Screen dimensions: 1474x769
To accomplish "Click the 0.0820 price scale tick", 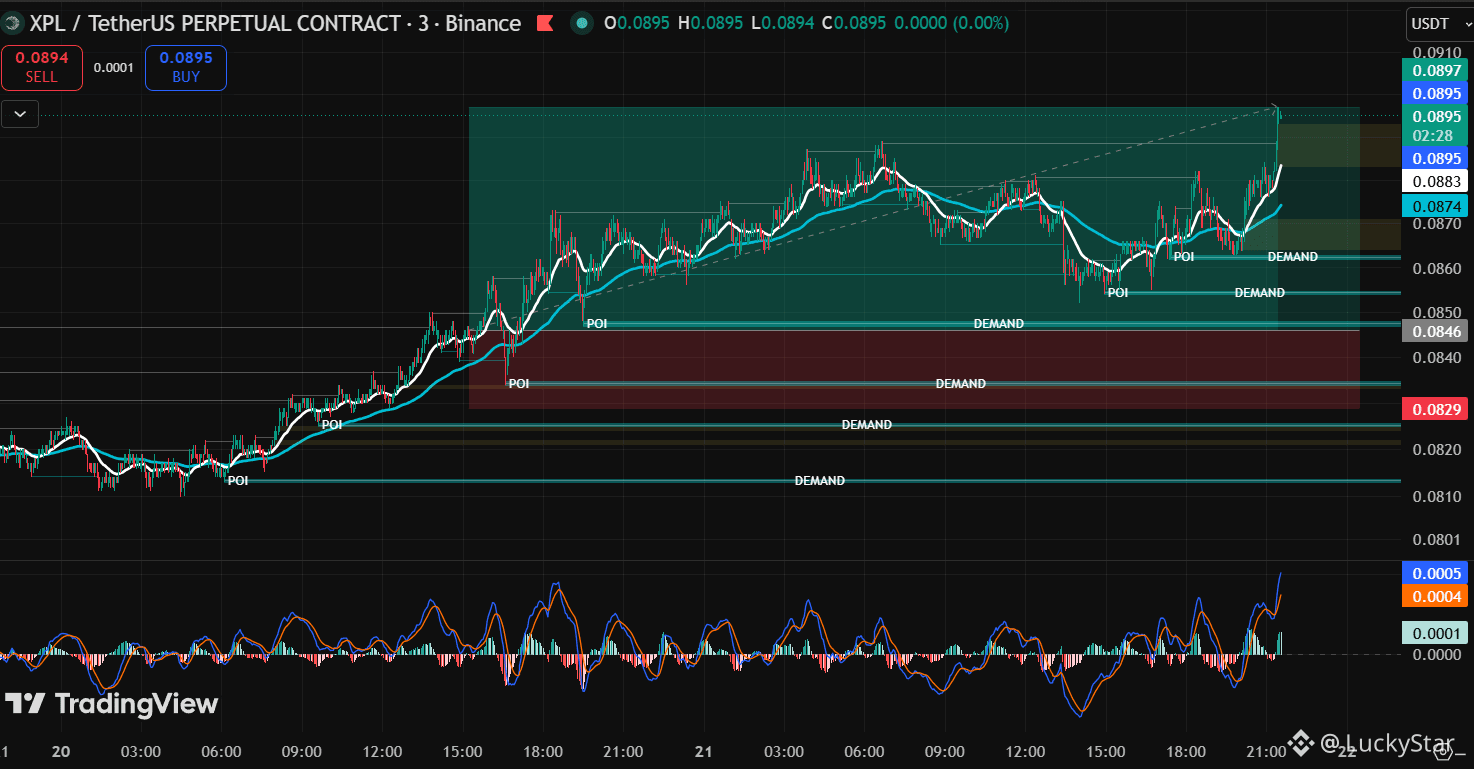I will click(1437, 450).
